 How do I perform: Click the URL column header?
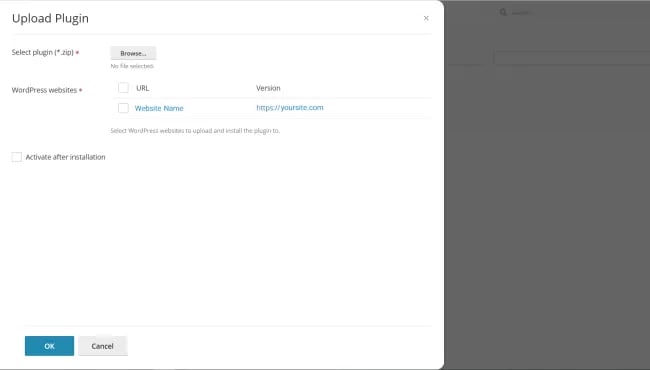point(143,88)
